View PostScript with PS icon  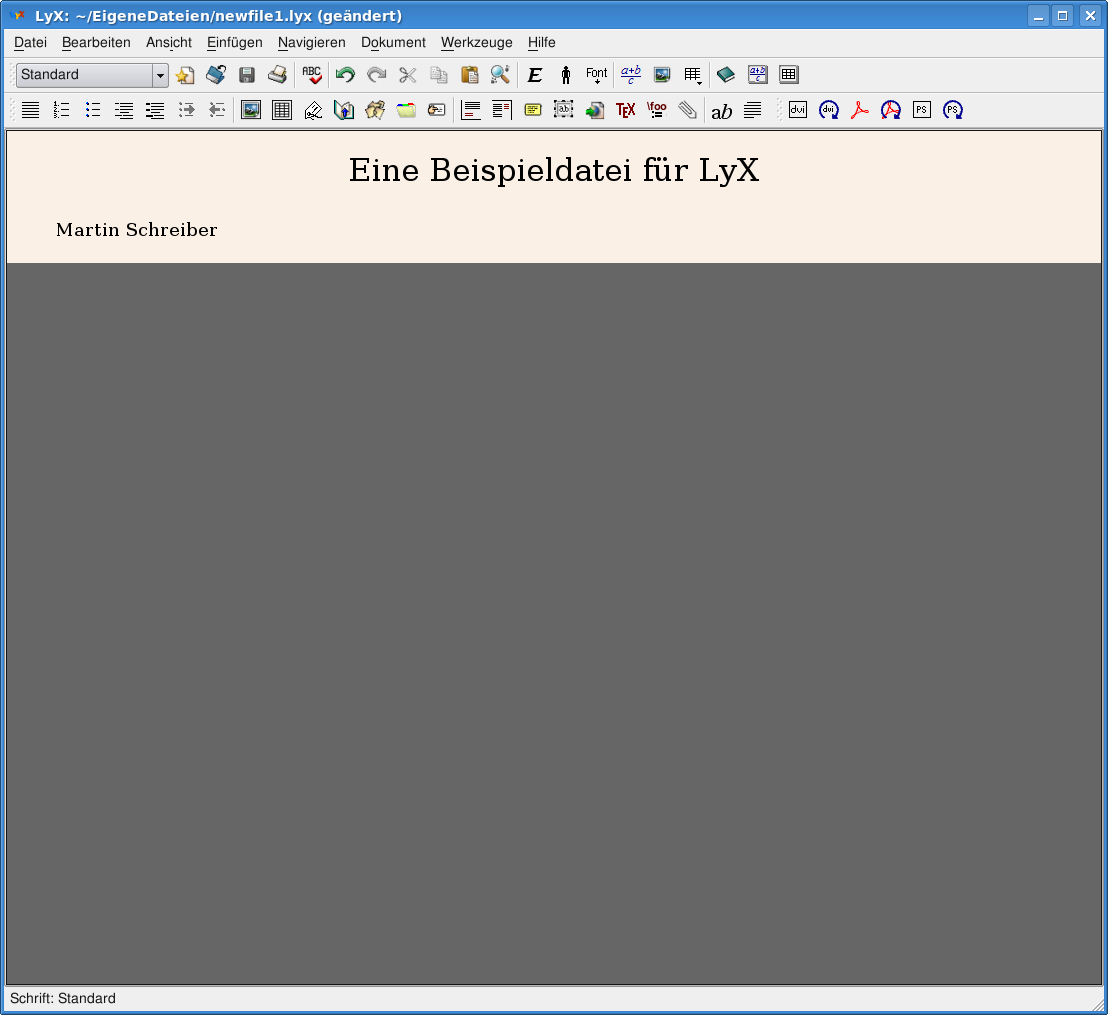coord(921,110)
